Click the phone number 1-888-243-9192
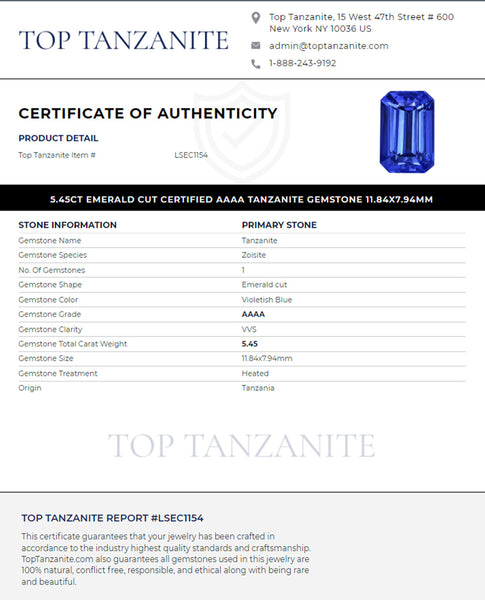 (x=302, y=63)
